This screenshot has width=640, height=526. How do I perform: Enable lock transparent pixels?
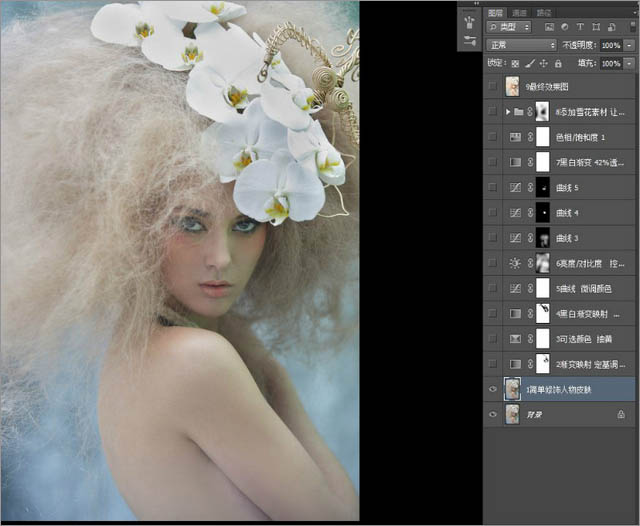tap(516, 62)
